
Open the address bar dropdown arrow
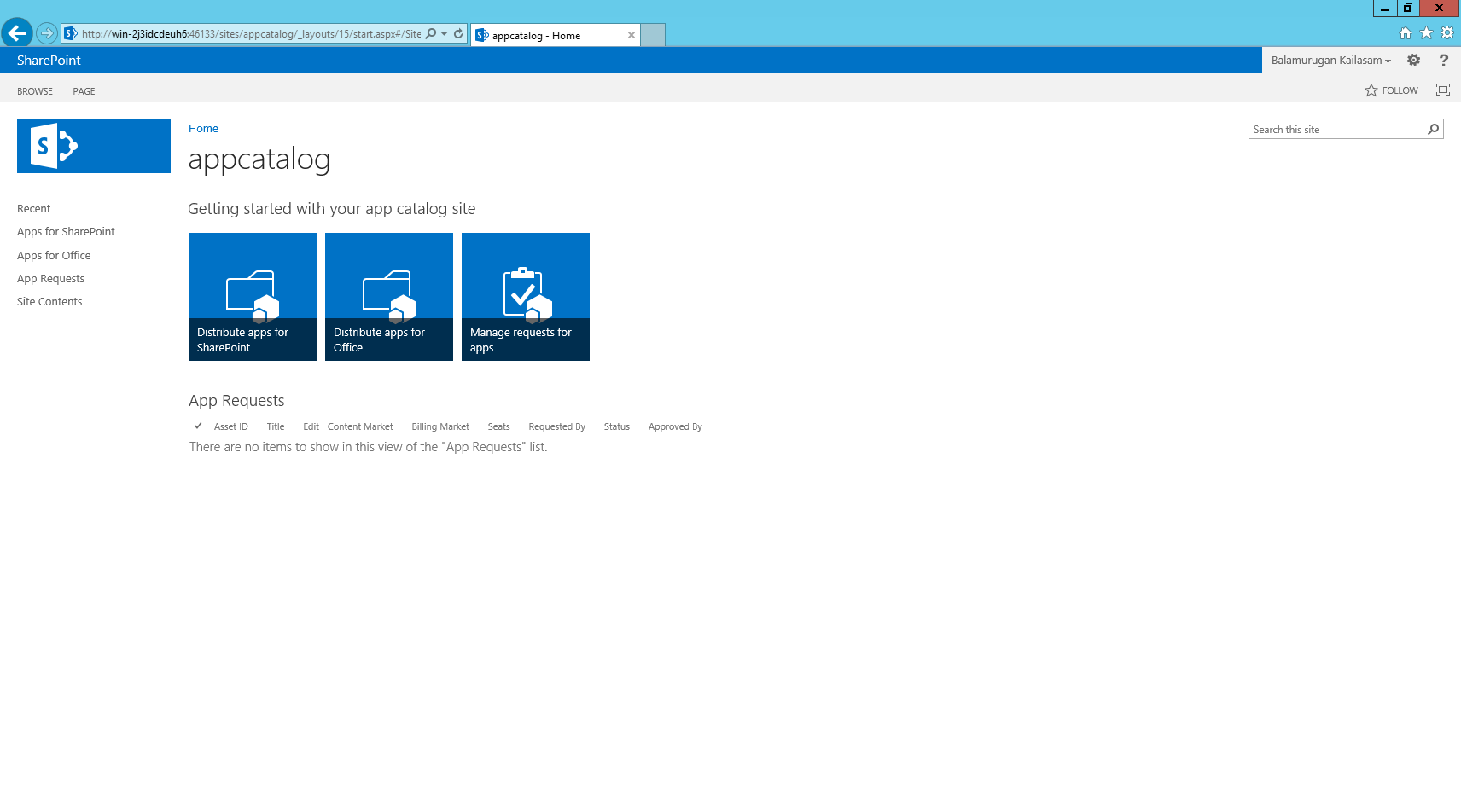pos(444,34)
